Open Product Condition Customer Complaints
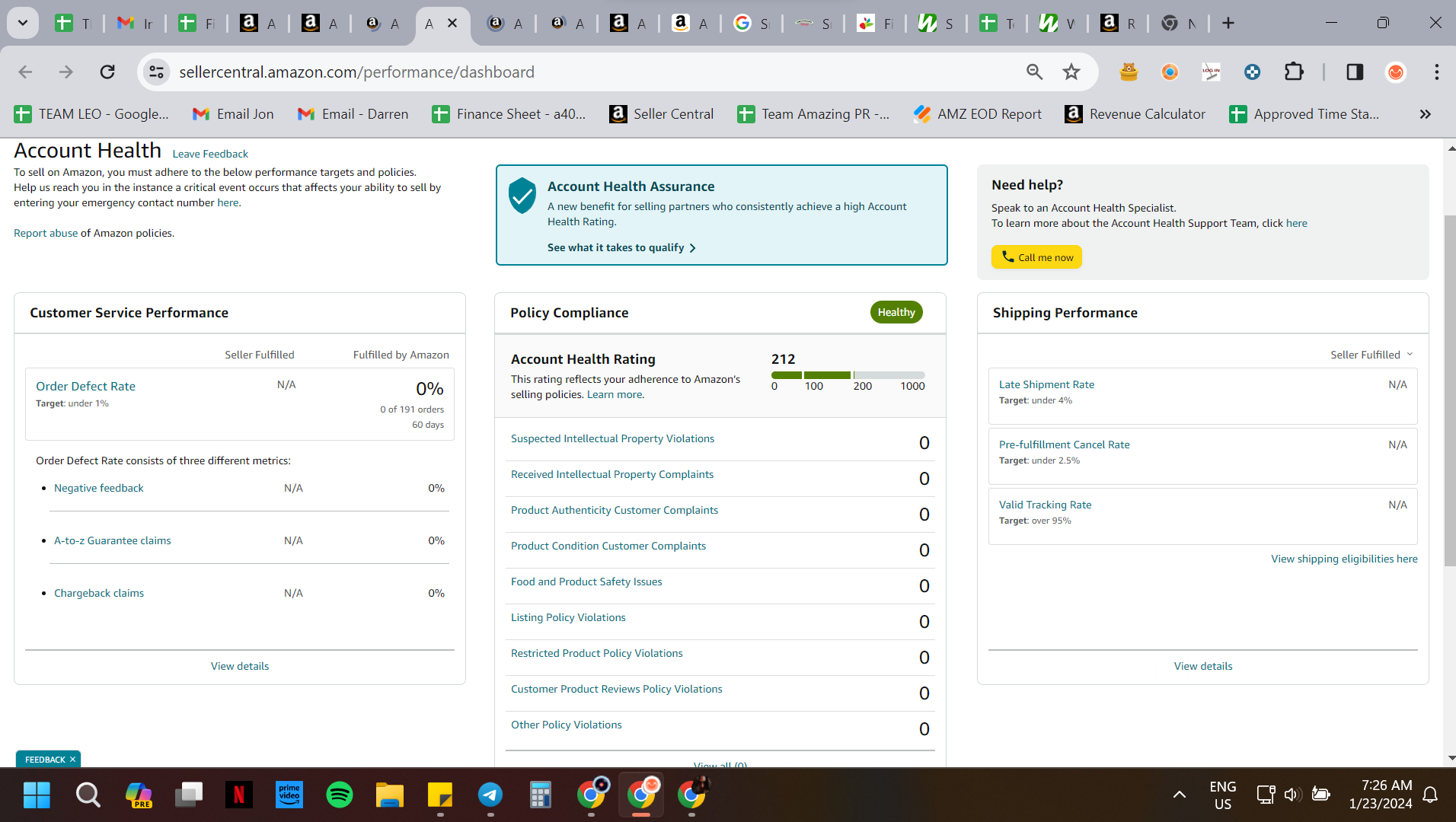This screenshot has width=1456, height=822. [x=608, y=546]
